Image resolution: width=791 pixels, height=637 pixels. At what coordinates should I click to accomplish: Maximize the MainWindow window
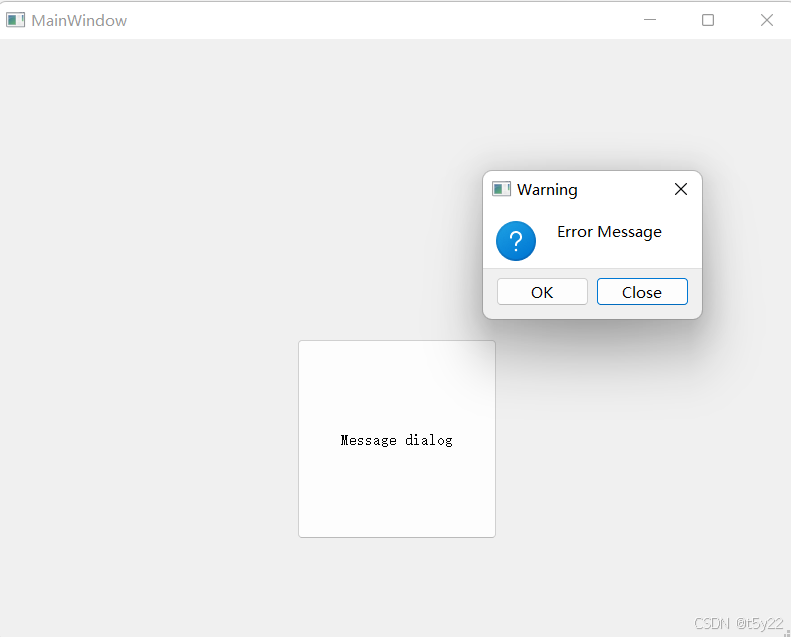click(708, 20)
